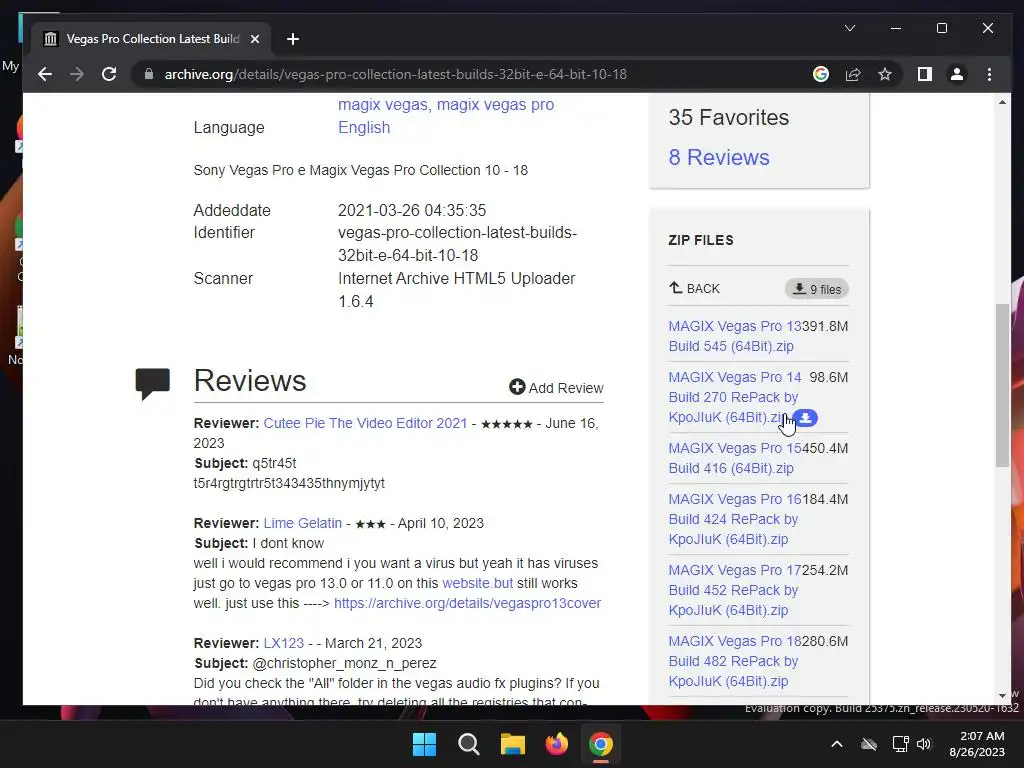Click the Chrome taskbar icon
This screenshot has height=768, width=1024.
click(x=601, y=744)
